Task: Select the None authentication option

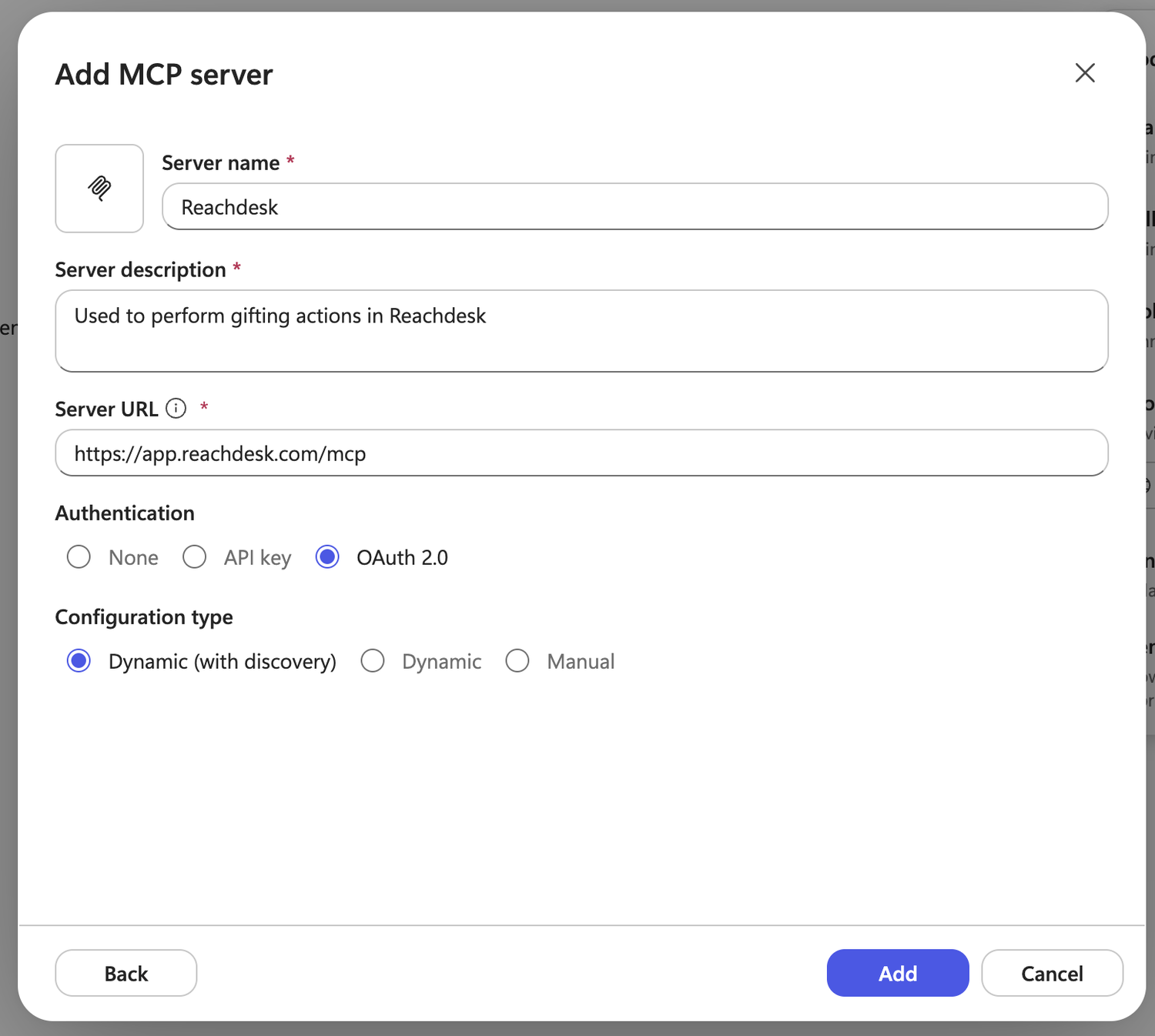Action: [x=79, y=556]
